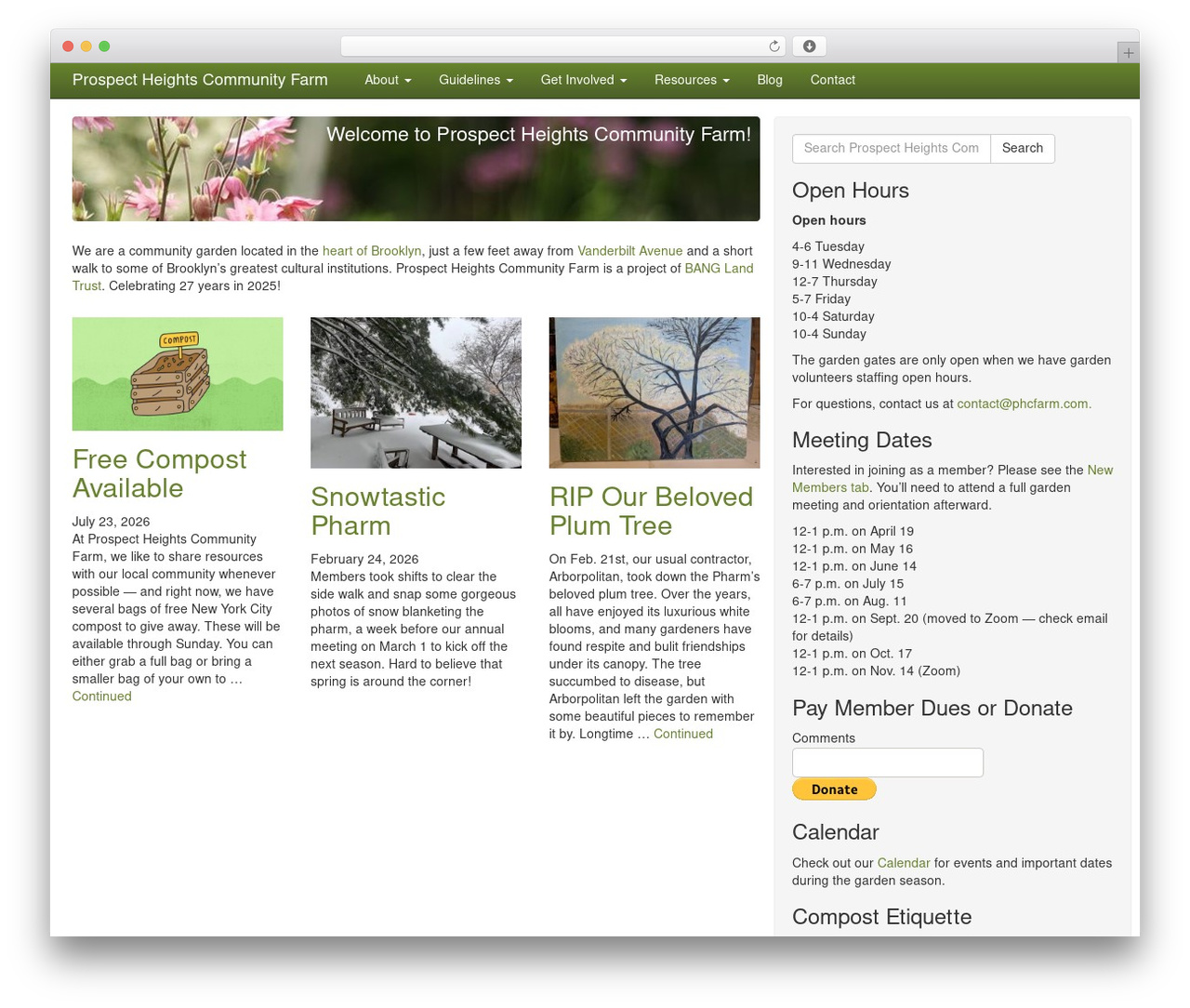Screen dimensions: 1190x1008
Task: Open the Resources dropdown menu
Action: (x=692, y=80)
